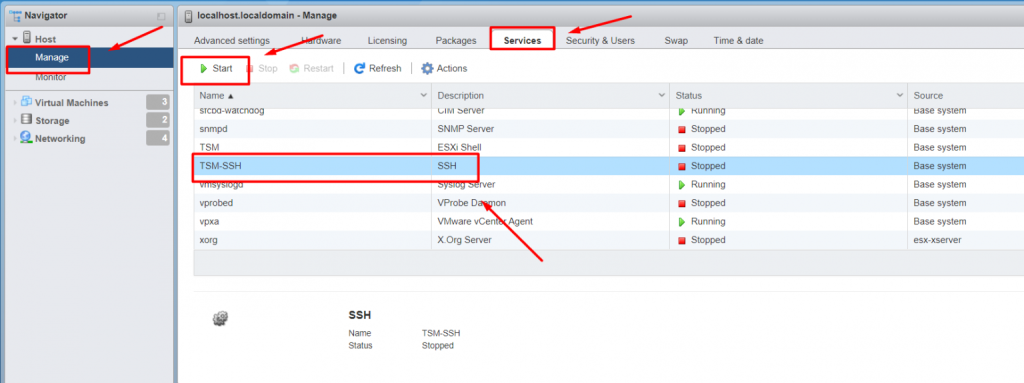1024x383 pixels.
Task: Click the Host server icon in Navigator
Action: pyautogui.click(x=27, y=38)
